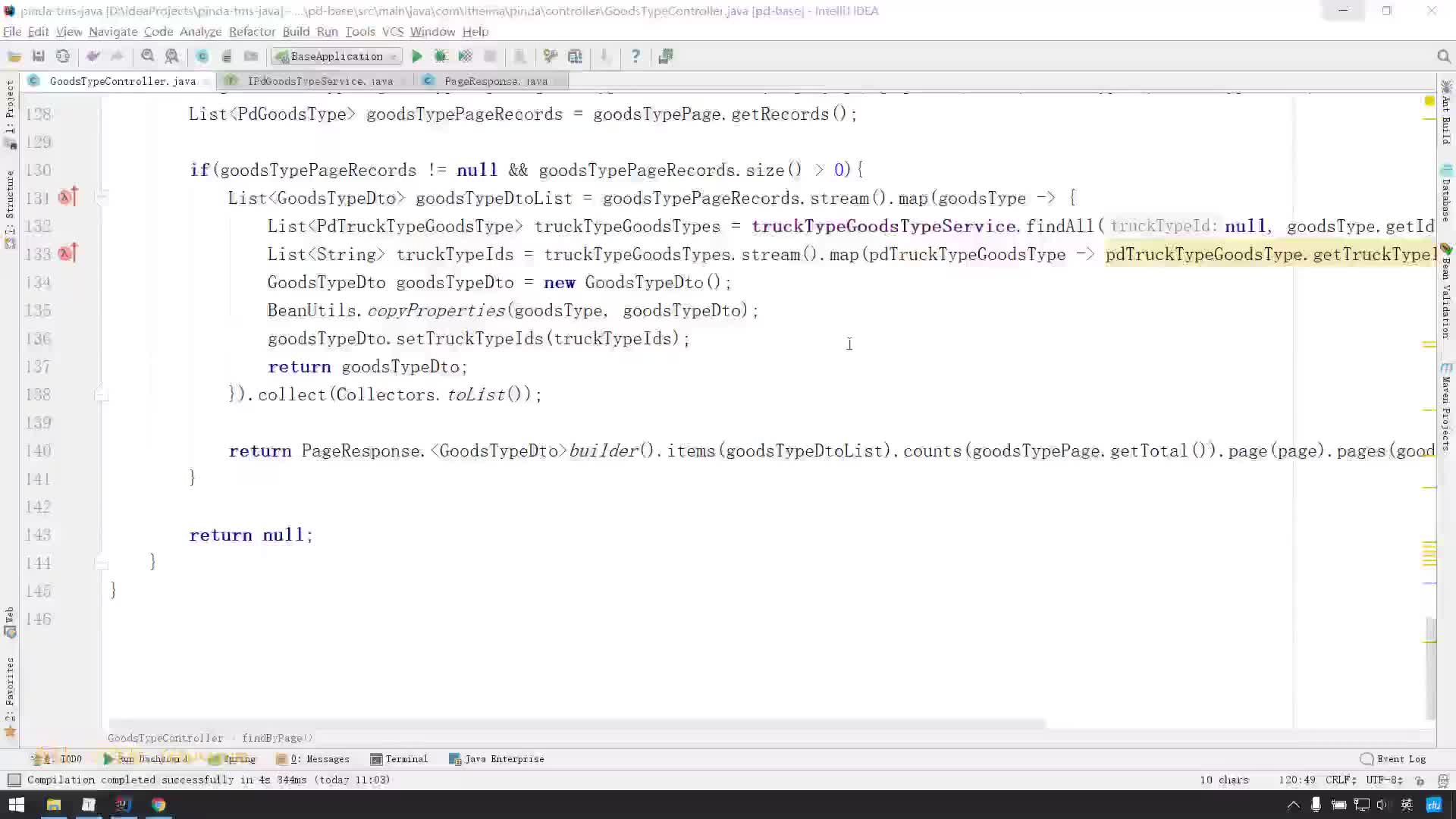Click the lambda gutter icon on line 133
Screen dimensions: 1456x819
pos(67,253)
